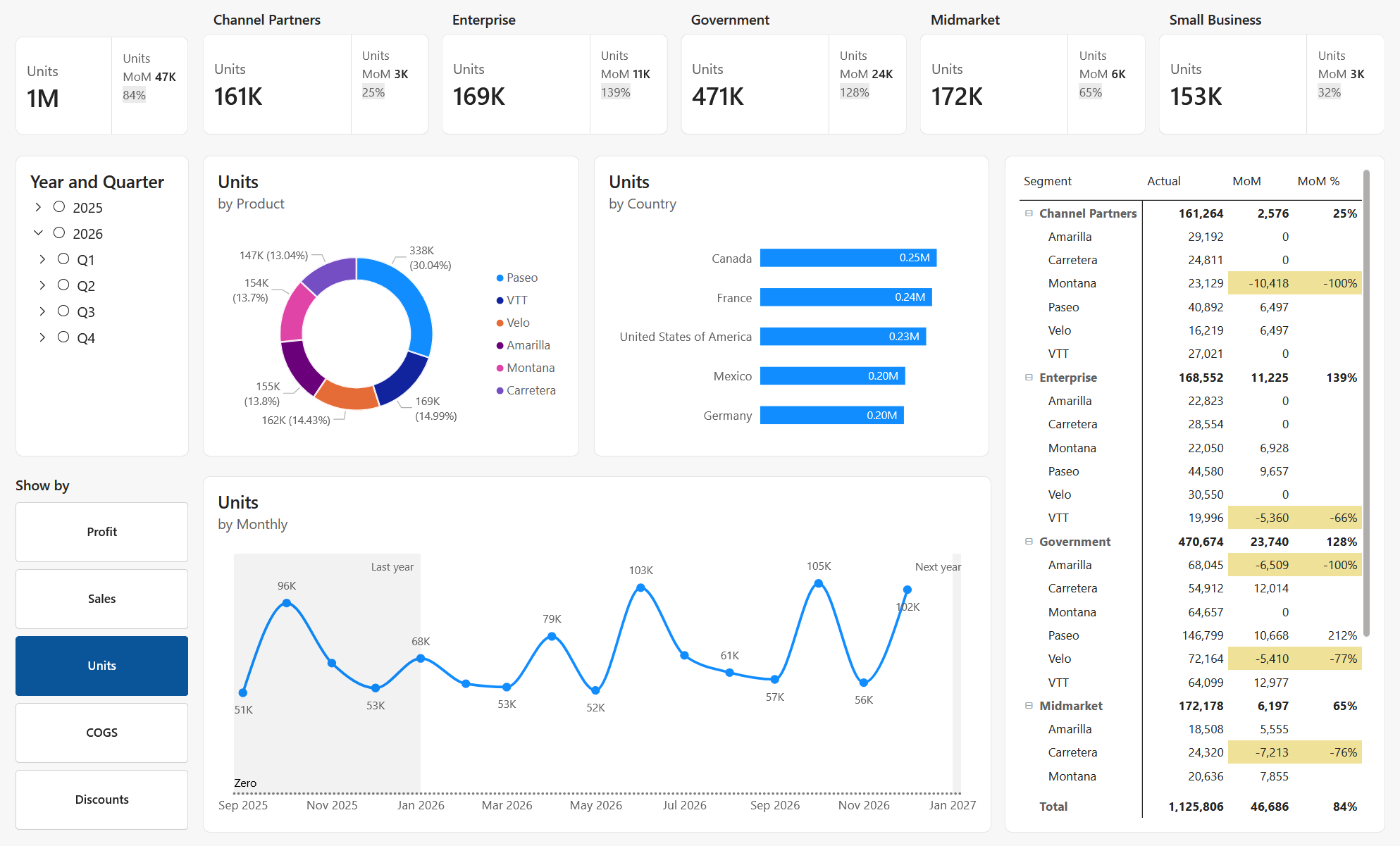Sort table by the MoM % column header
Viewport: 1400px width, 846px height.
pos(1318,181)
